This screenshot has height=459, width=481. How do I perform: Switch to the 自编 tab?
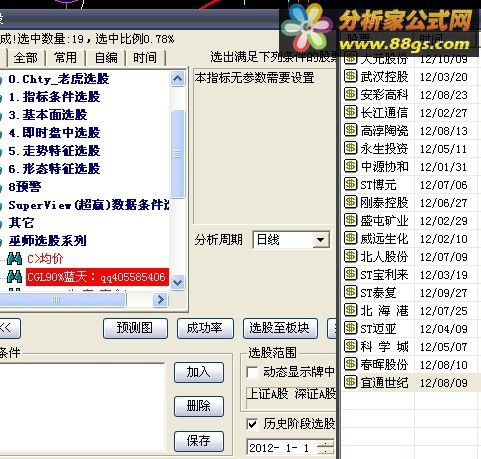106,58
